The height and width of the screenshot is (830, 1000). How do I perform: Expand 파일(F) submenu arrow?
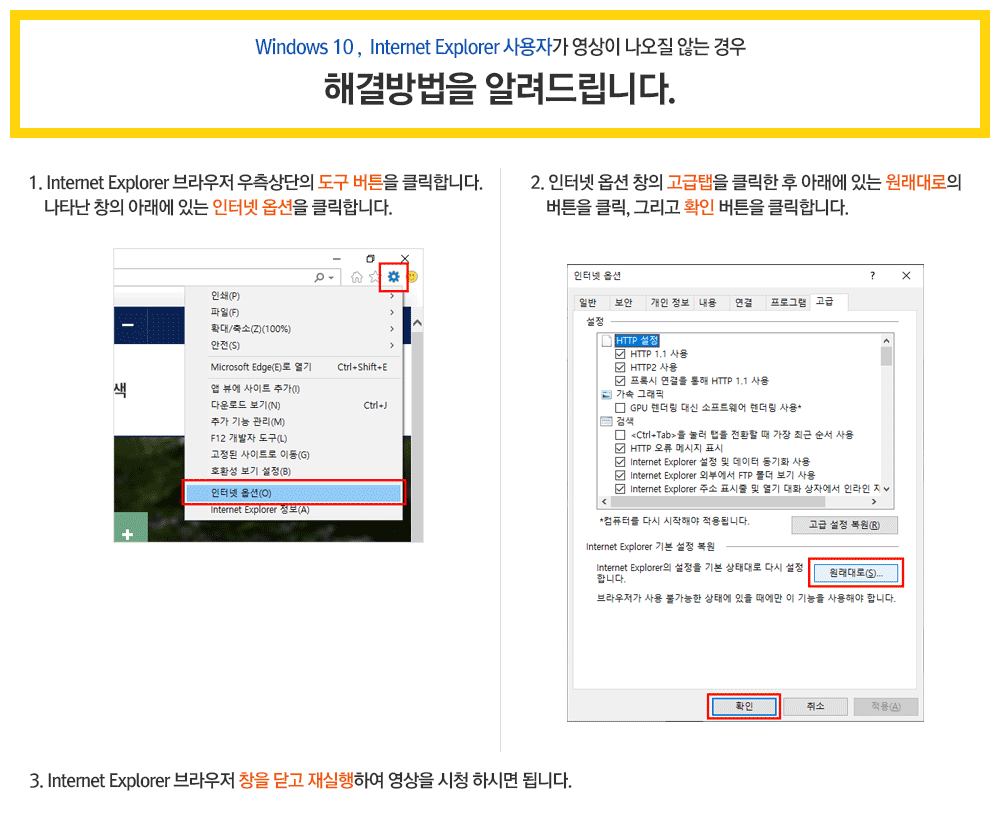(x=392, y=313)
